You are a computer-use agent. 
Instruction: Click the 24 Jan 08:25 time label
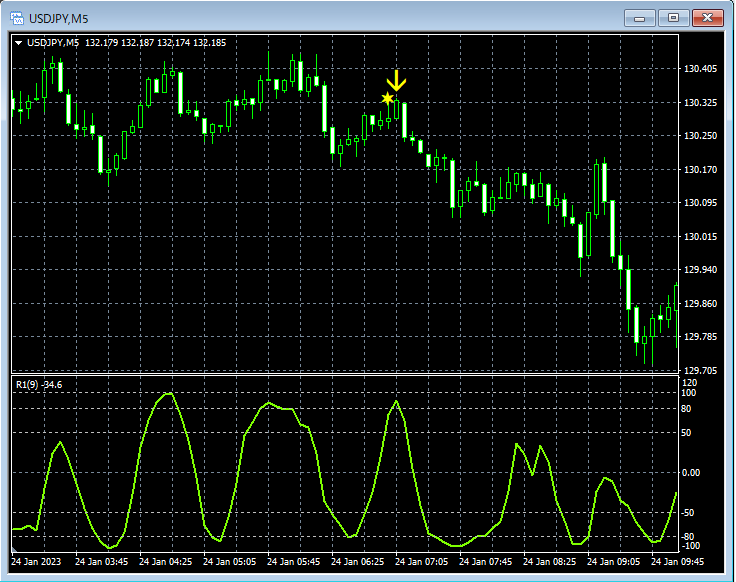tap(550, 562)
